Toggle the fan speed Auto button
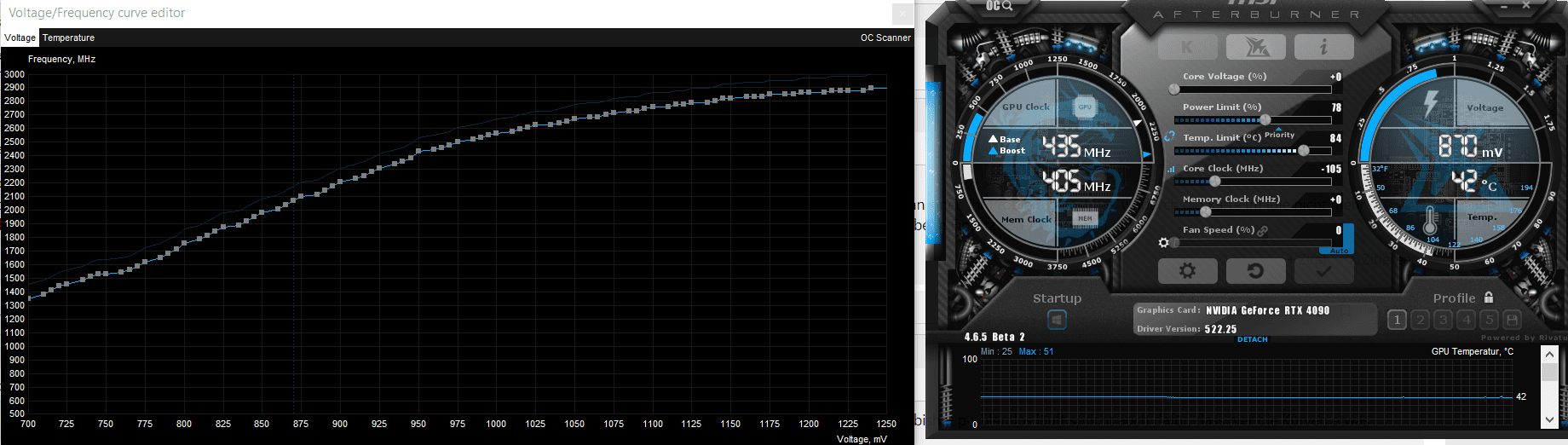 pyautogui.click(x=1339, y=251)
